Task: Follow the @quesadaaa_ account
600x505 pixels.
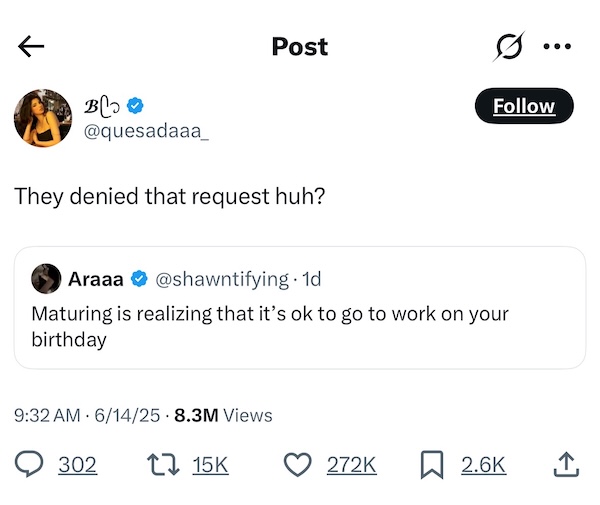Action: click(x=523, y=106)
